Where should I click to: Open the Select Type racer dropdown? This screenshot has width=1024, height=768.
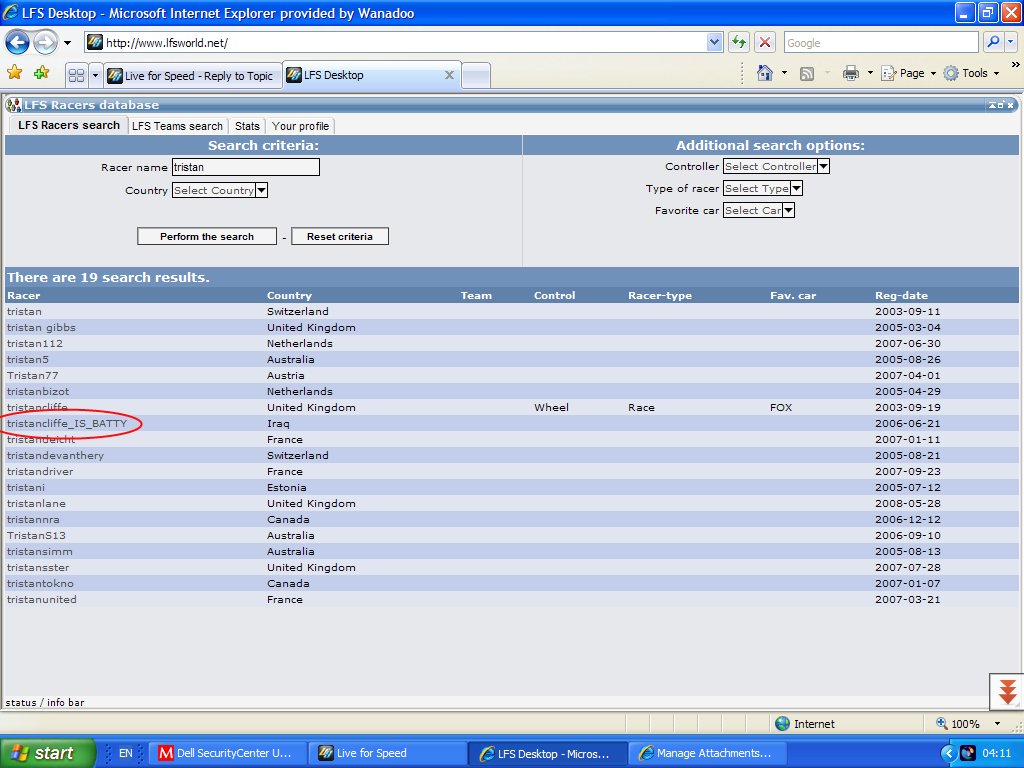pos(763,189)
